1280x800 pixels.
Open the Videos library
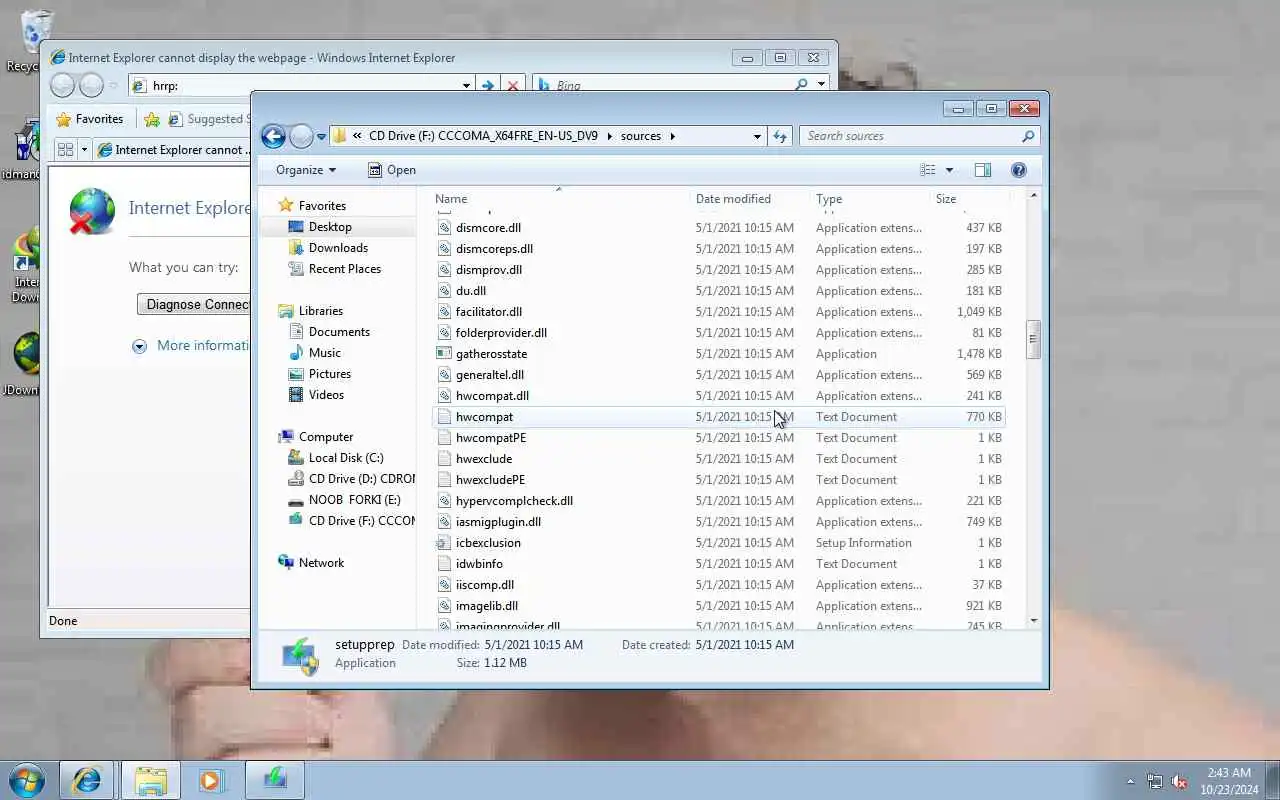tap(326, 395)
